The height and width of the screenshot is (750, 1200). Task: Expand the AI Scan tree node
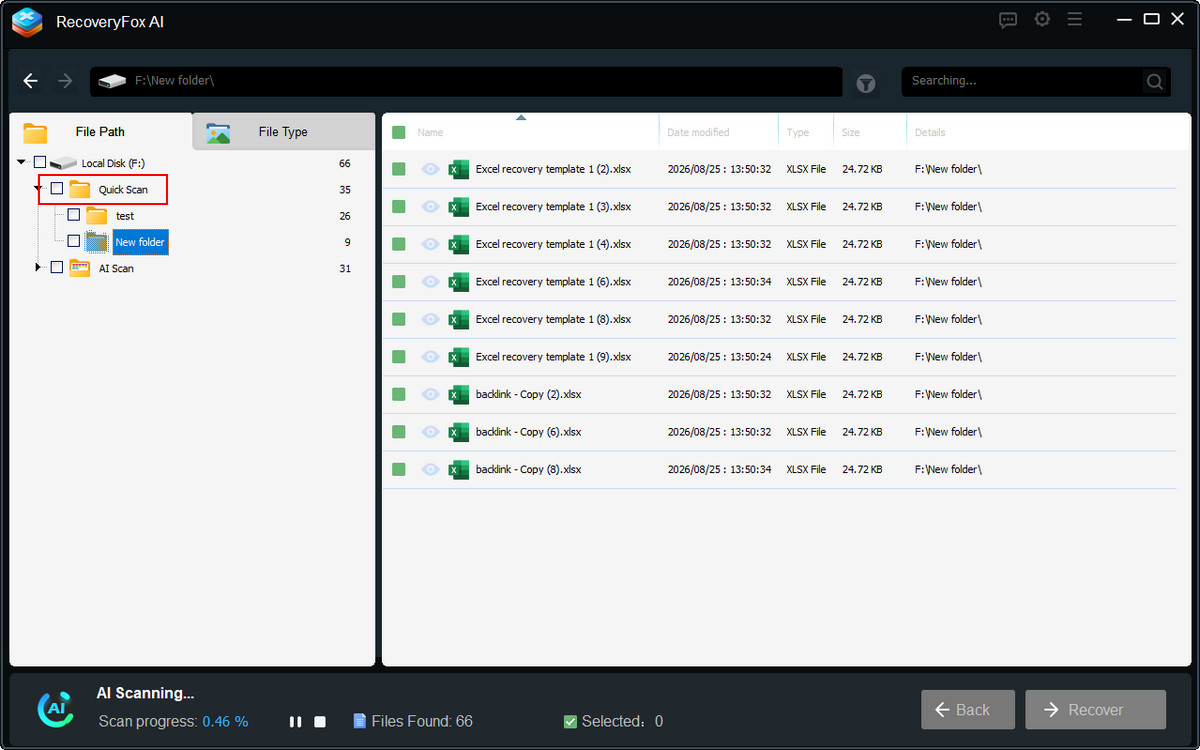click(39, 267)
